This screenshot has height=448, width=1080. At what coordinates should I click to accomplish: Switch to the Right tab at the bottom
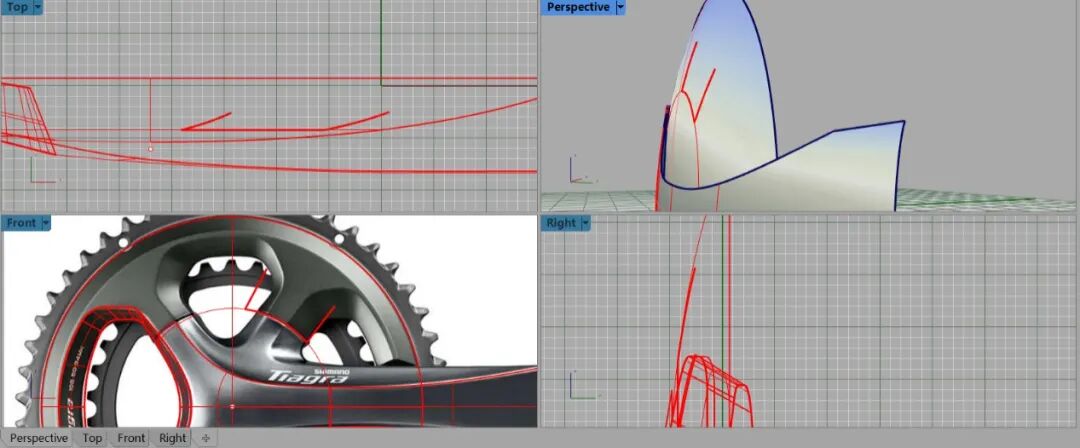pos(172,438)
